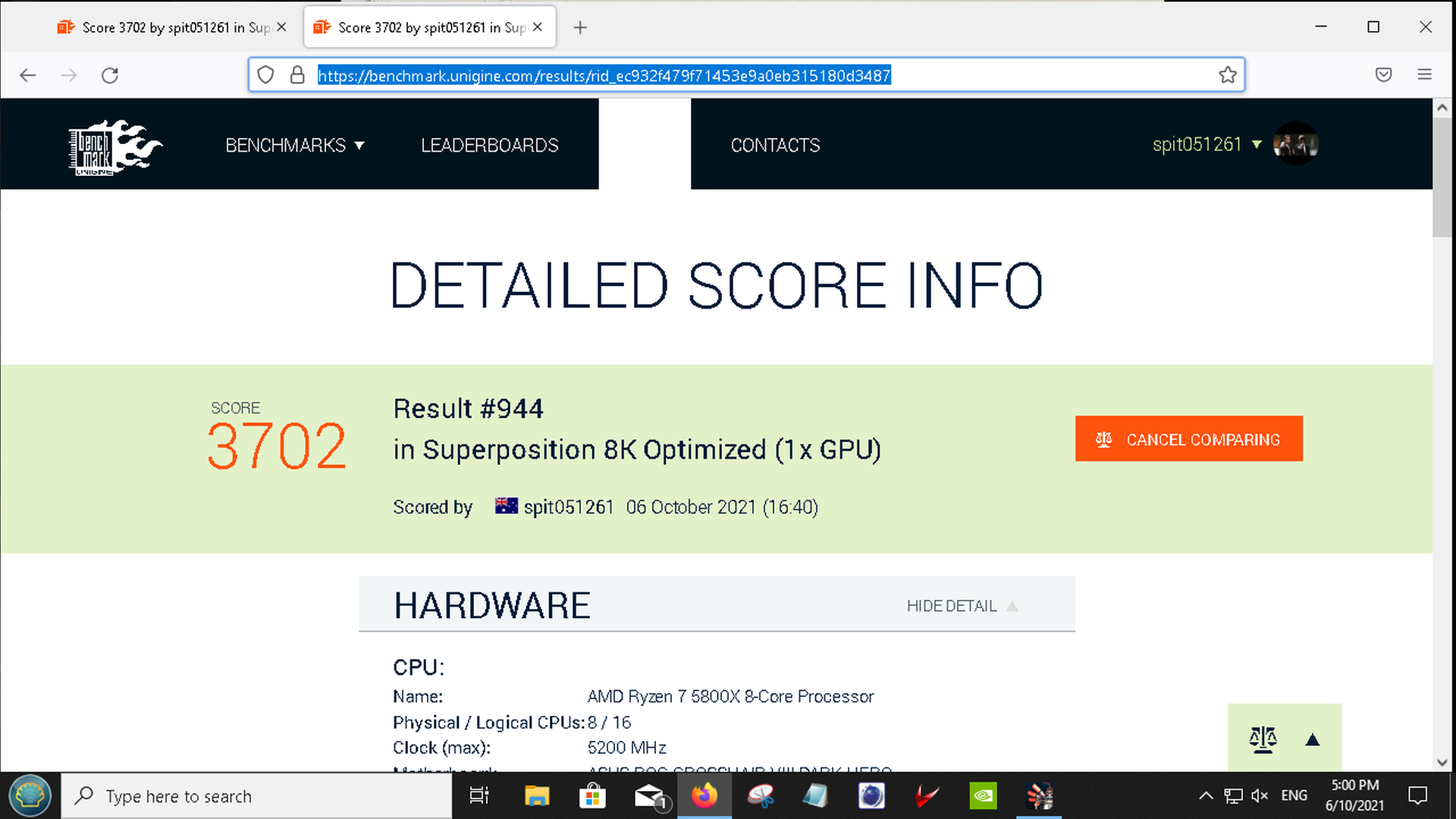Click the site security padlock icon
The width and height of the screenshot is (1456, 819).
(x=297, y=75)
